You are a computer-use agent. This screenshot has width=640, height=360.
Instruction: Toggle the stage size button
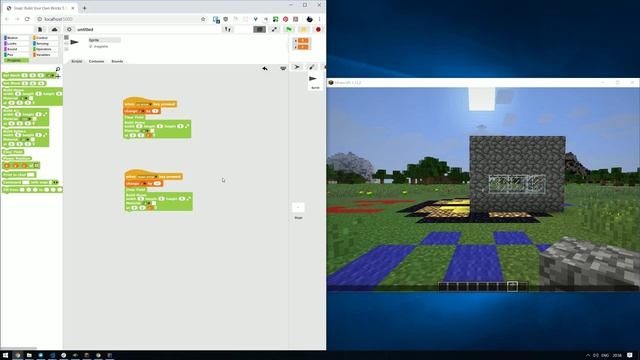259,29
